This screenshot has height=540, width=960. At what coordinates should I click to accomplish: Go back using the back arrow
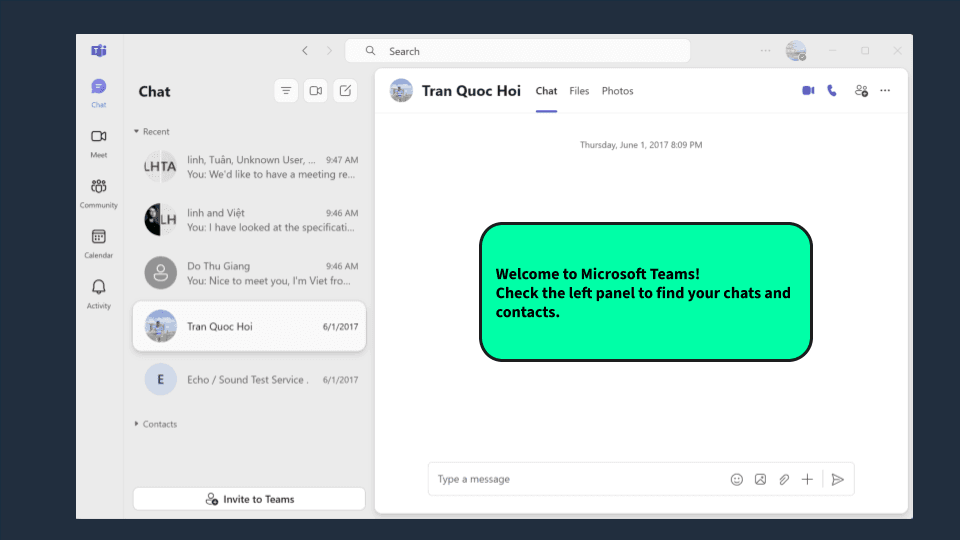click(x=305, y=51)
